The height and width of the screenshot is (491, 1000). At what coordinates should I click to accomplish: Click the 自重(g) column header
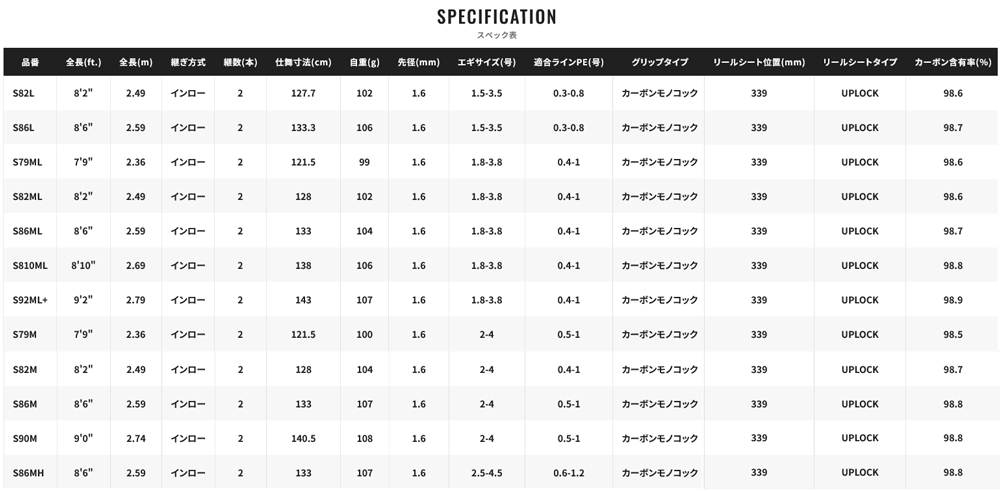click(364, 62)
